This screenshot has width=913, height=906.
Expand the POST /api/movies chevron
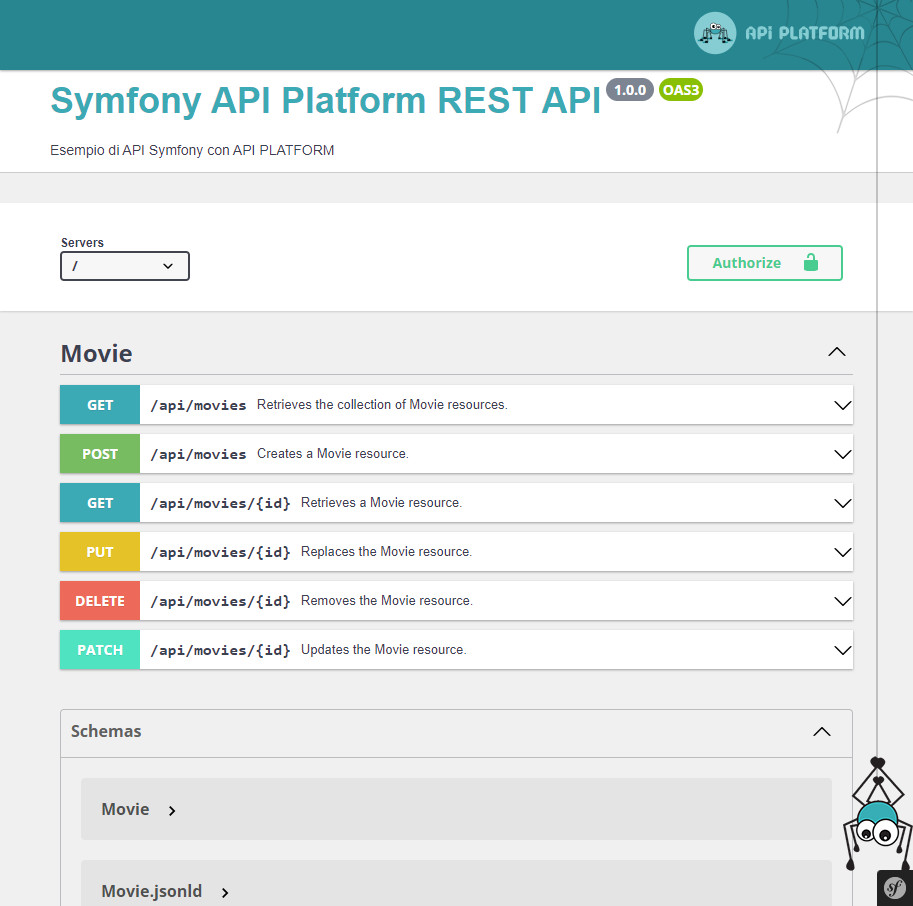point(843,454)
